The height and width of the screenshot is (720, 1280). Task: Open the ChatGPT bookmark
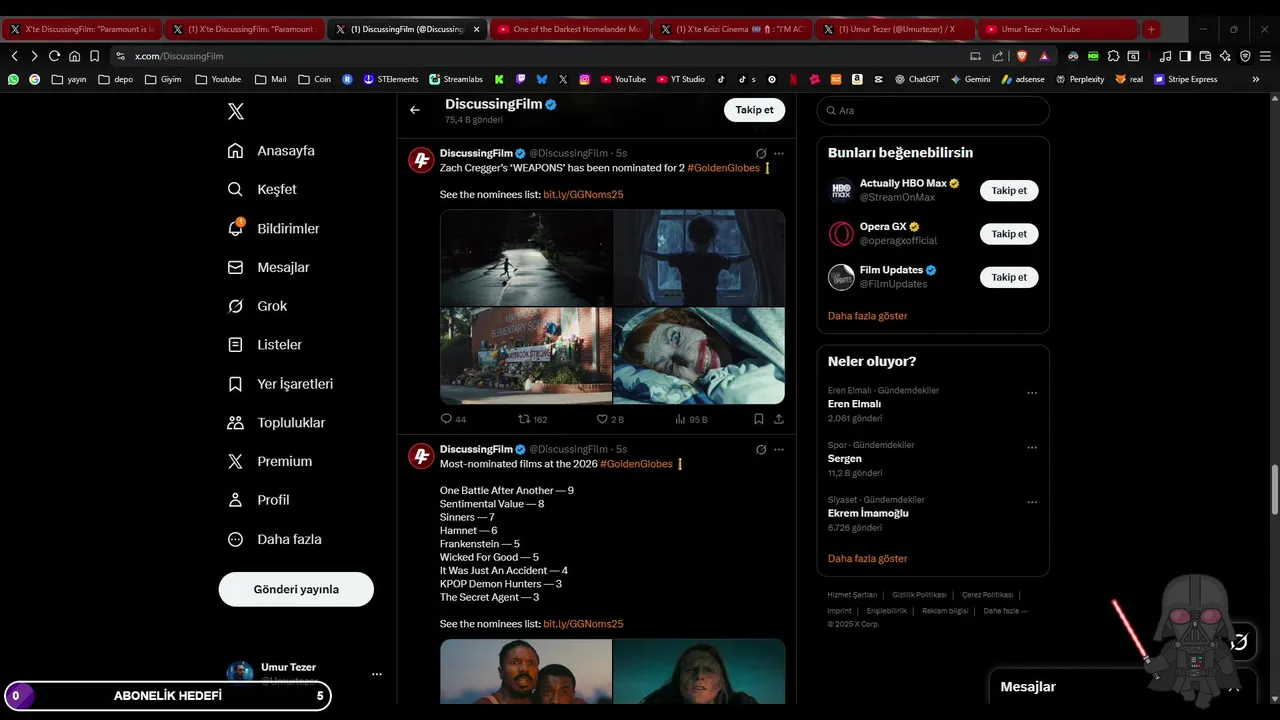point(917,79)
